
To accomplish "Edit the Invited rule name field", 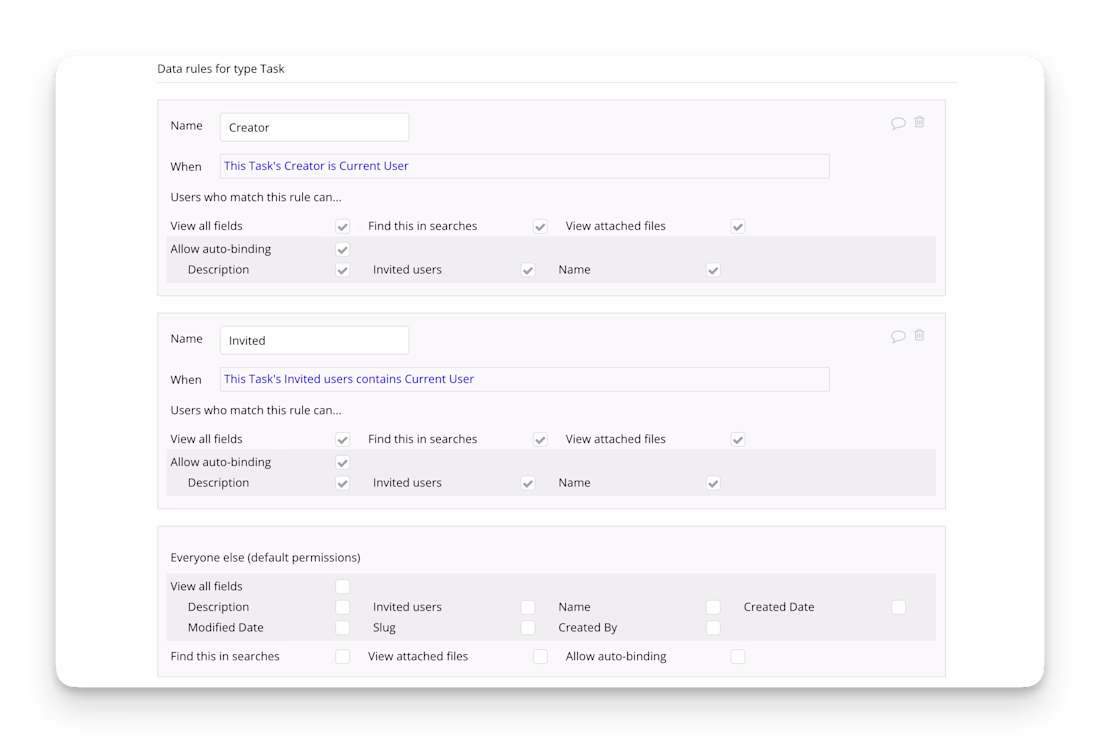I will [314, 340].
